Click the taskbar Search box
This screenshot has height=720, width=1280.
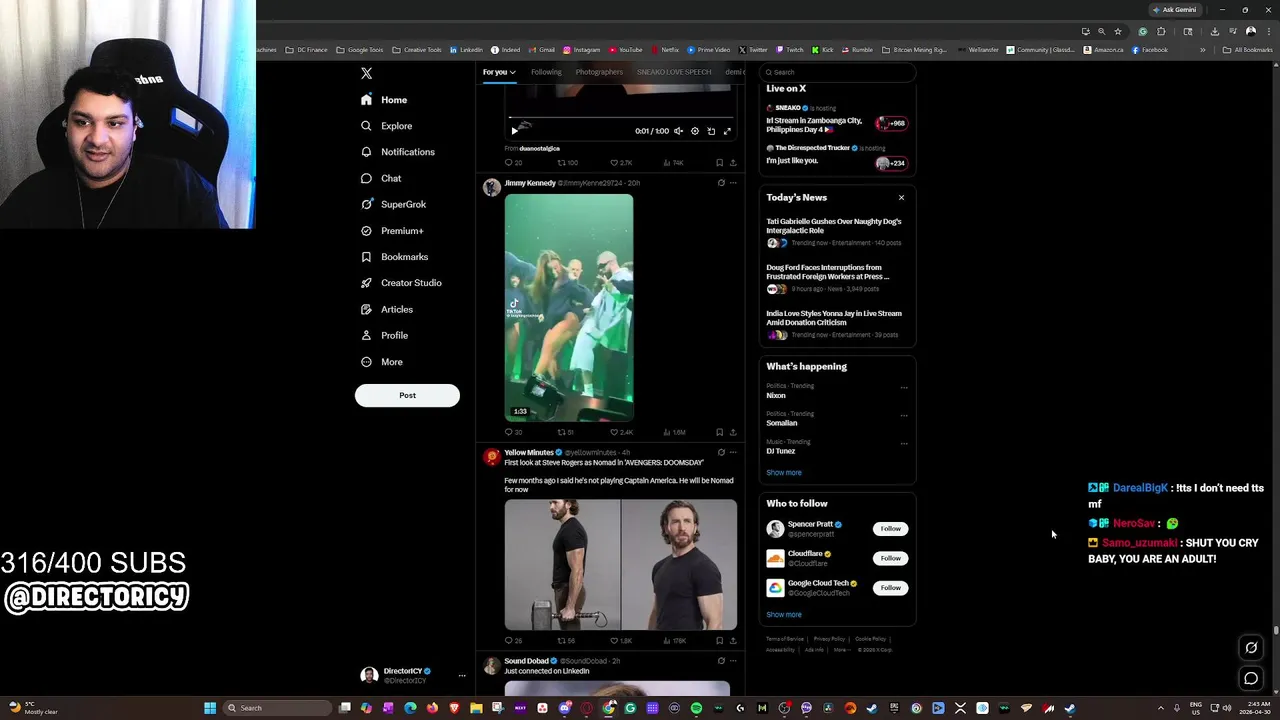(278, 708)
